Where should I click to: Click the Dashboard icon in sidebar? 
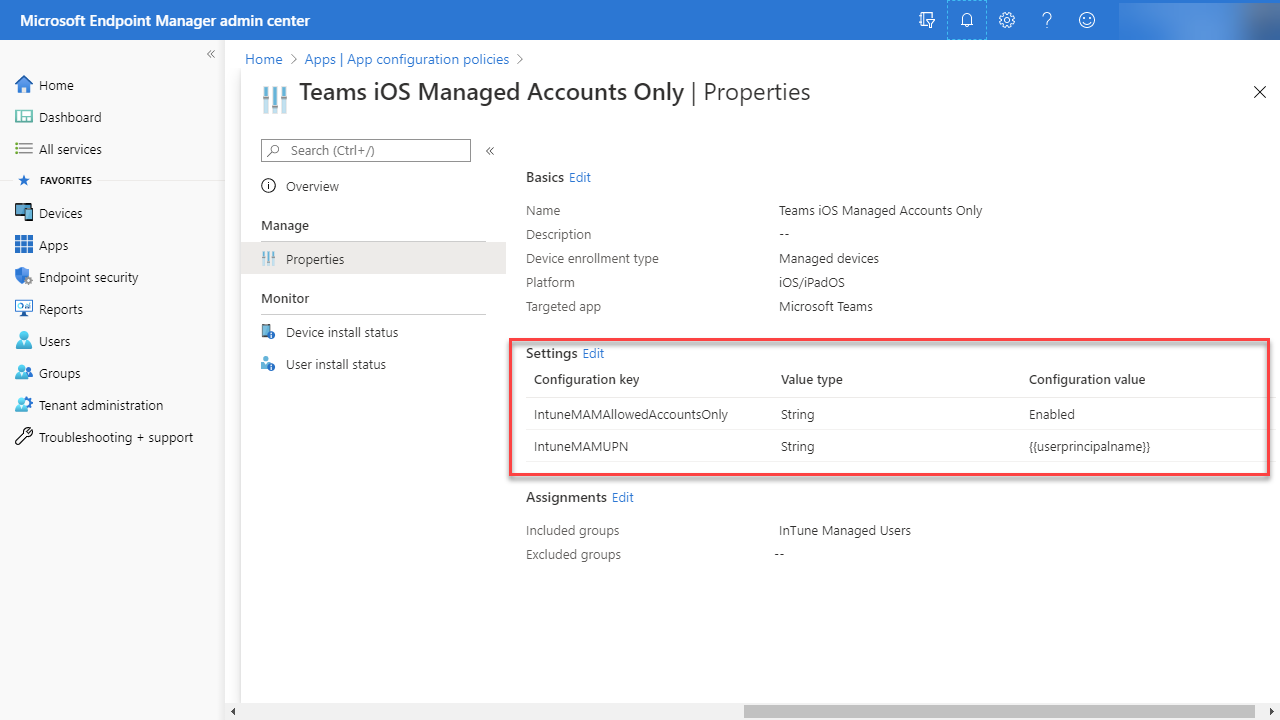tap(24, 117)
